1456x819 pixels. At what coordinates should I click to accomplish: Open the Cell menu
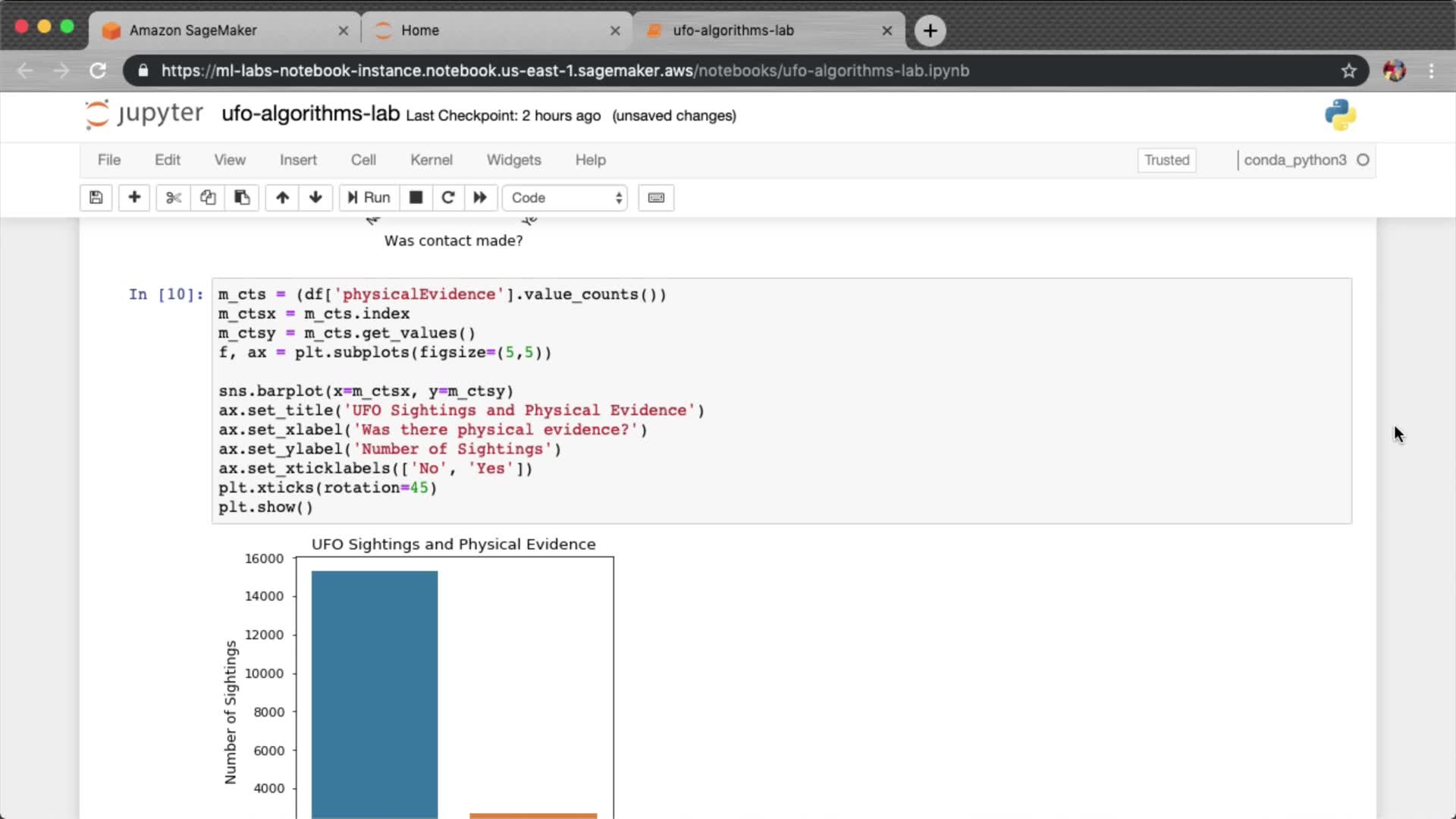[x=363, y=160]
